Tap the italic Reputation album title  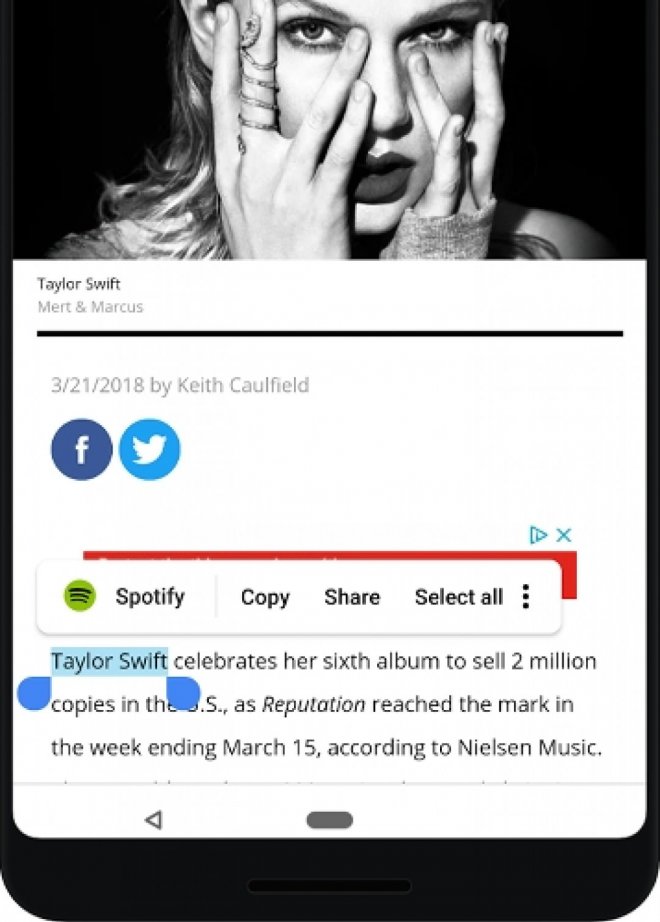(x=314, y=704)
